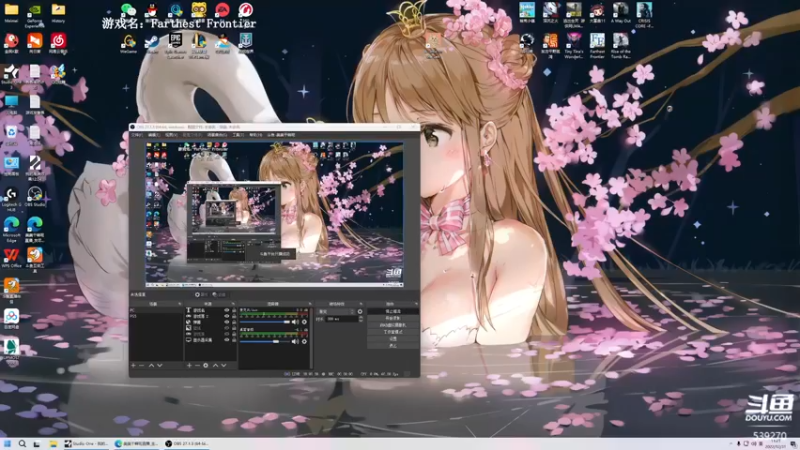Image resolution: width=800 pixels, height=450 pixels.
Task: Click the 工作室模式 studio mode button
Action: point(393,332)
